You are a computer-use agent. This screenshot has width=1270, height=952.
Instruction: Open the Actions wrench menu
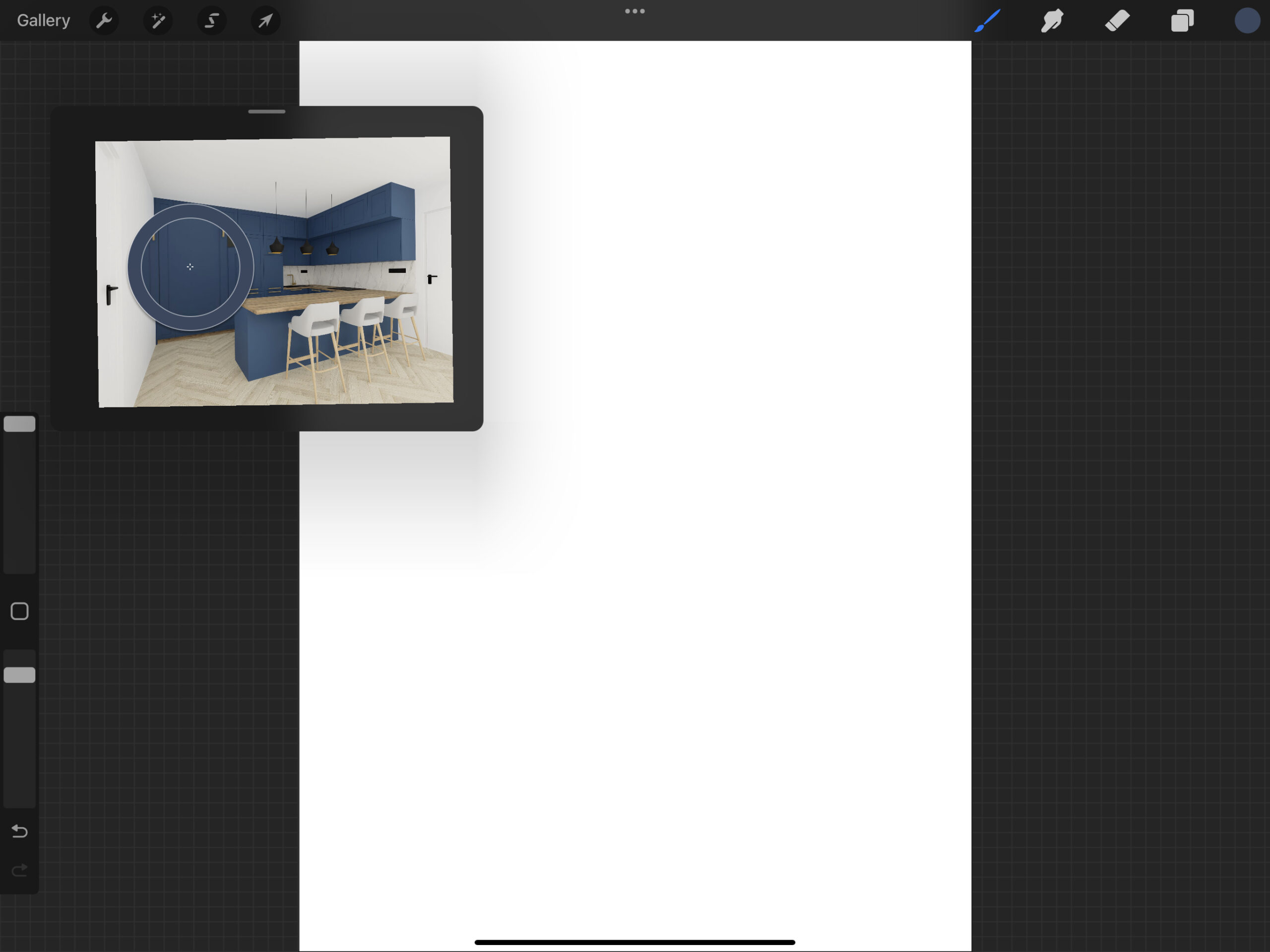pos(104,21)
